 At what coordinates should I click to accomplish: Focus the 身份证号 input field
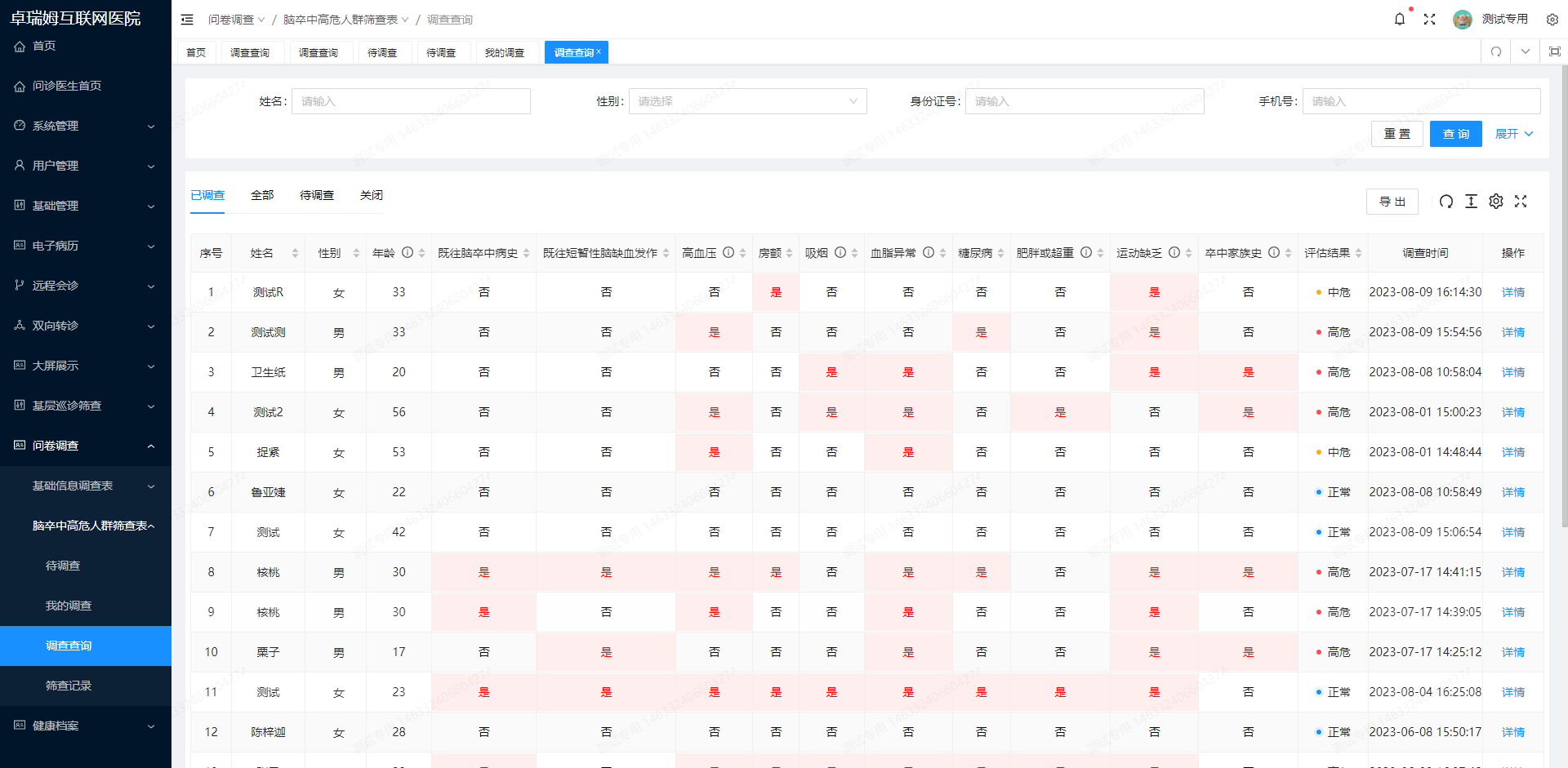click(x=1085, y=101)
